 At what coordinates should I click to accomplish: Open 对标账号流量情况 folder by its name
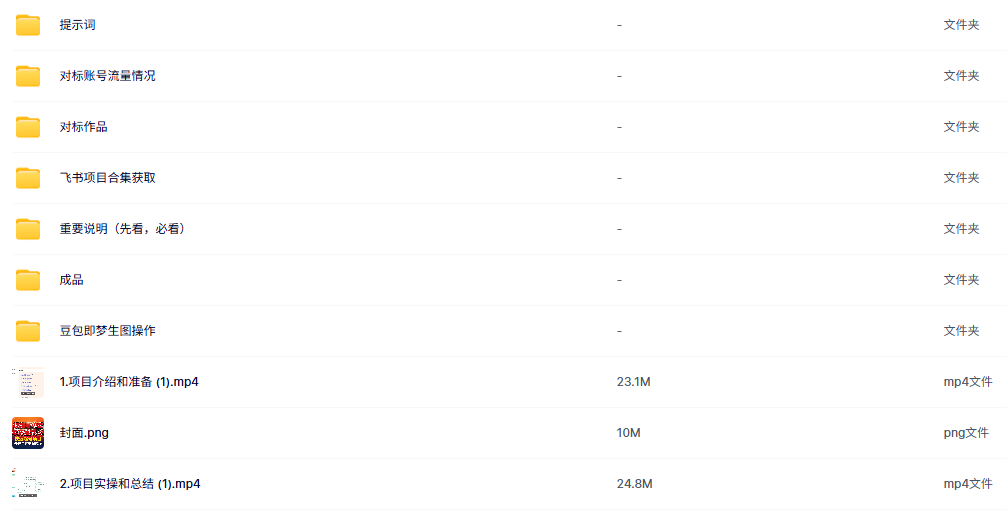(x=107, y=76)
